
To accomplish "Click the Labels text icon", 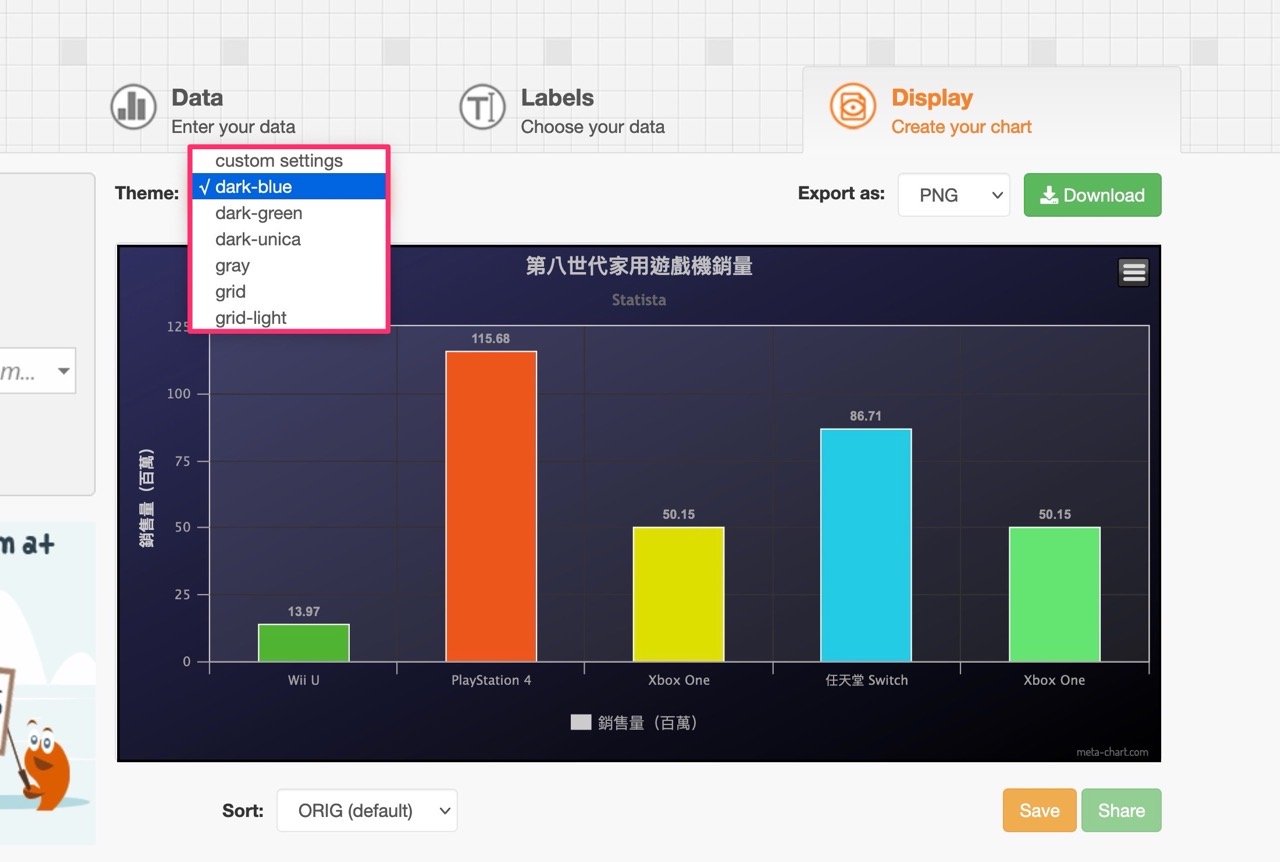I will pos(482,106).
